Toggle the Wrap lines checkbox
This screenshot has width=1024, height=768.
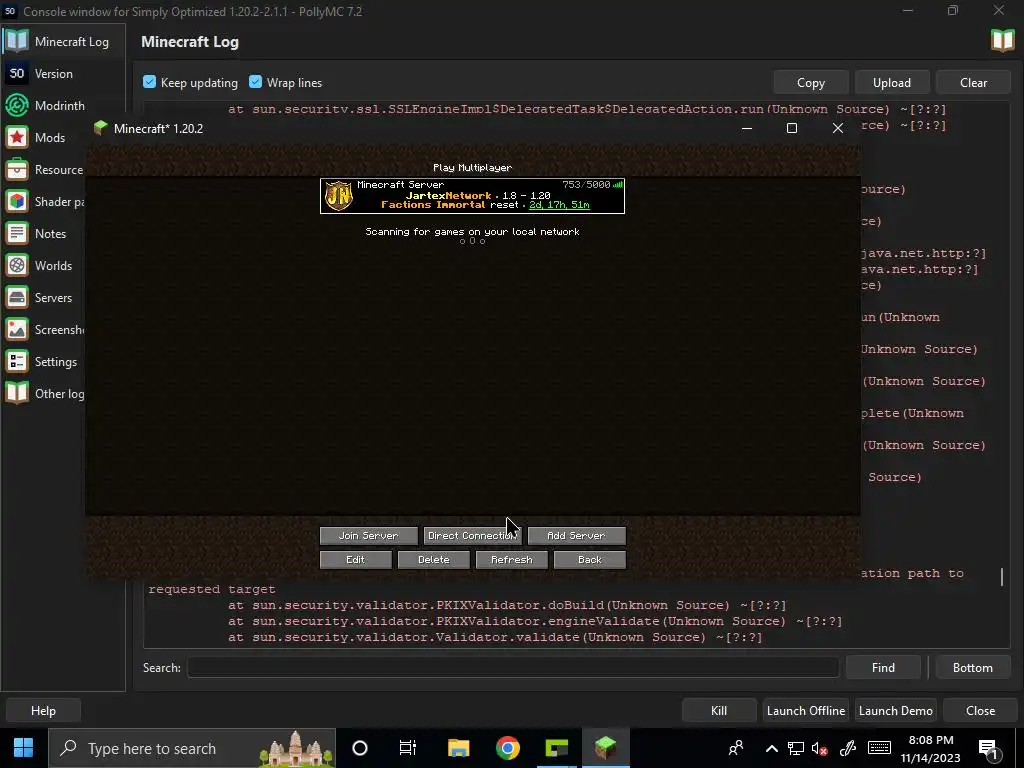click(x=255, y=82)
